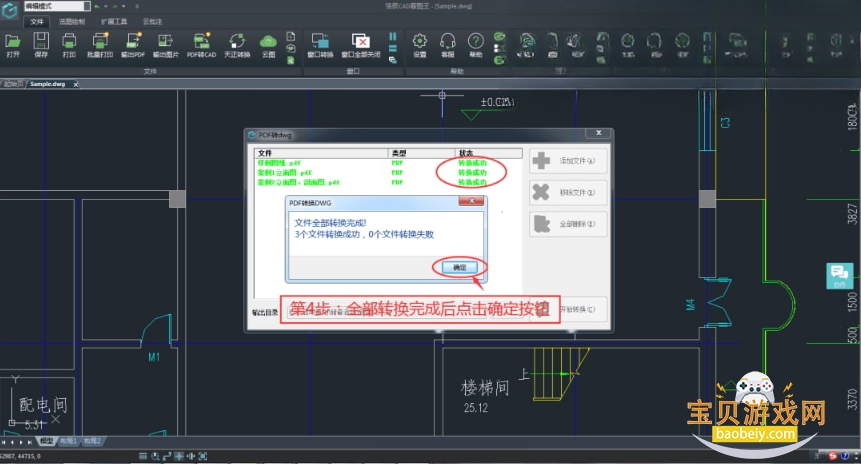
Task: Click 确定 in the PDF转换DWG message box
Action: coord(460,267)
